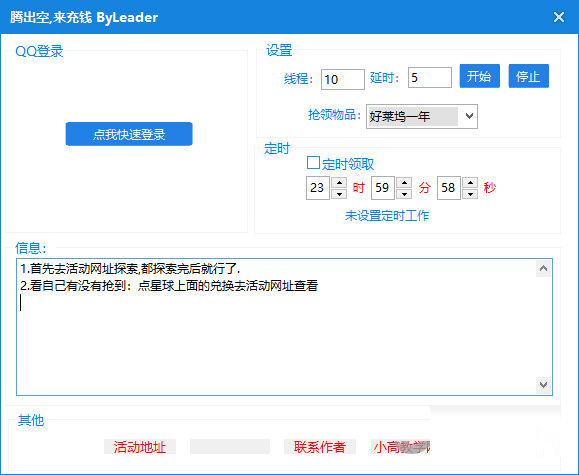
Task: Increase the minute value with up arrow
Action: 404,182
